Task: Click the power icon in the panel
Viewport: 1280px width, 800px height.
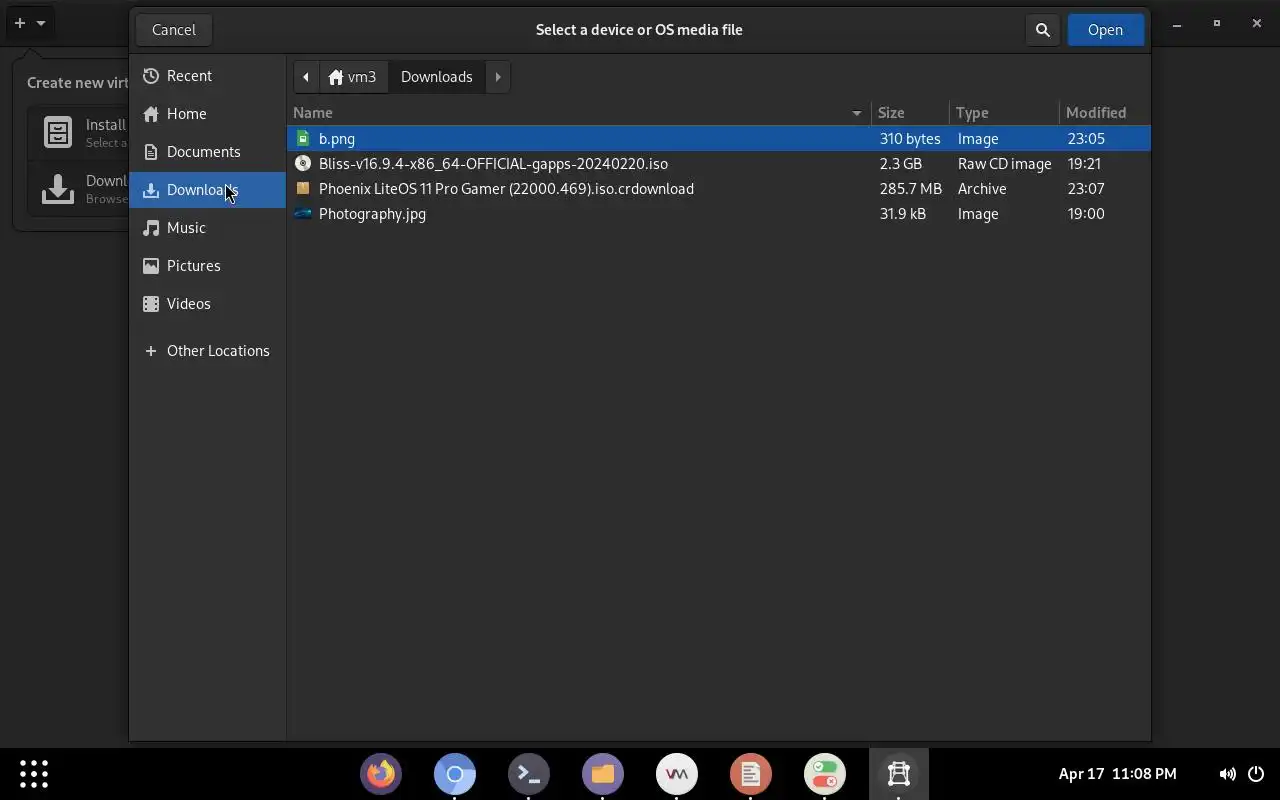Action: (1256, 774)
